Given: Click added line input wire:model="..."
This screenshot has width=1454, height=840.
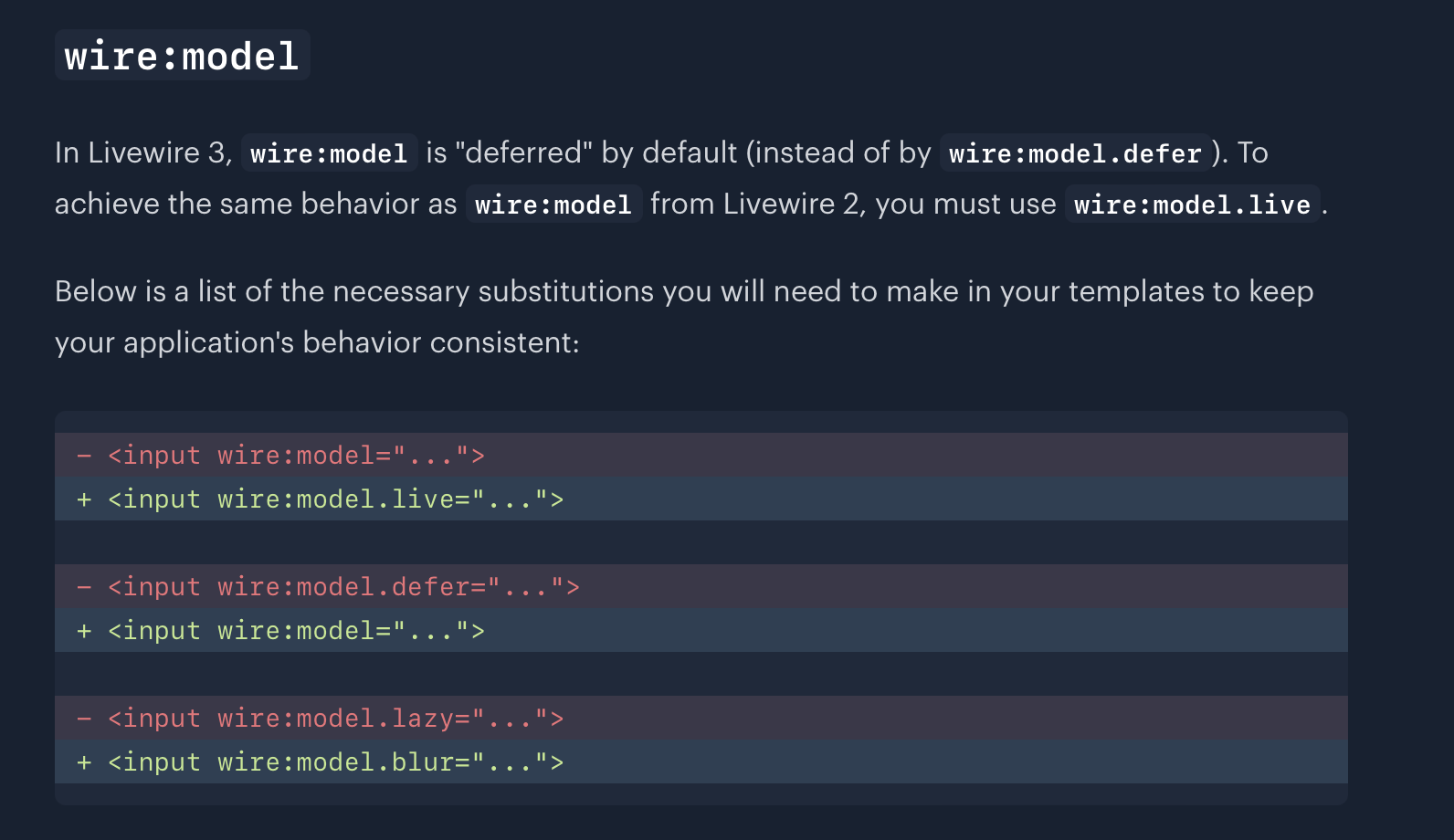Looking at the screenshot, I should (x=701, y=630).
